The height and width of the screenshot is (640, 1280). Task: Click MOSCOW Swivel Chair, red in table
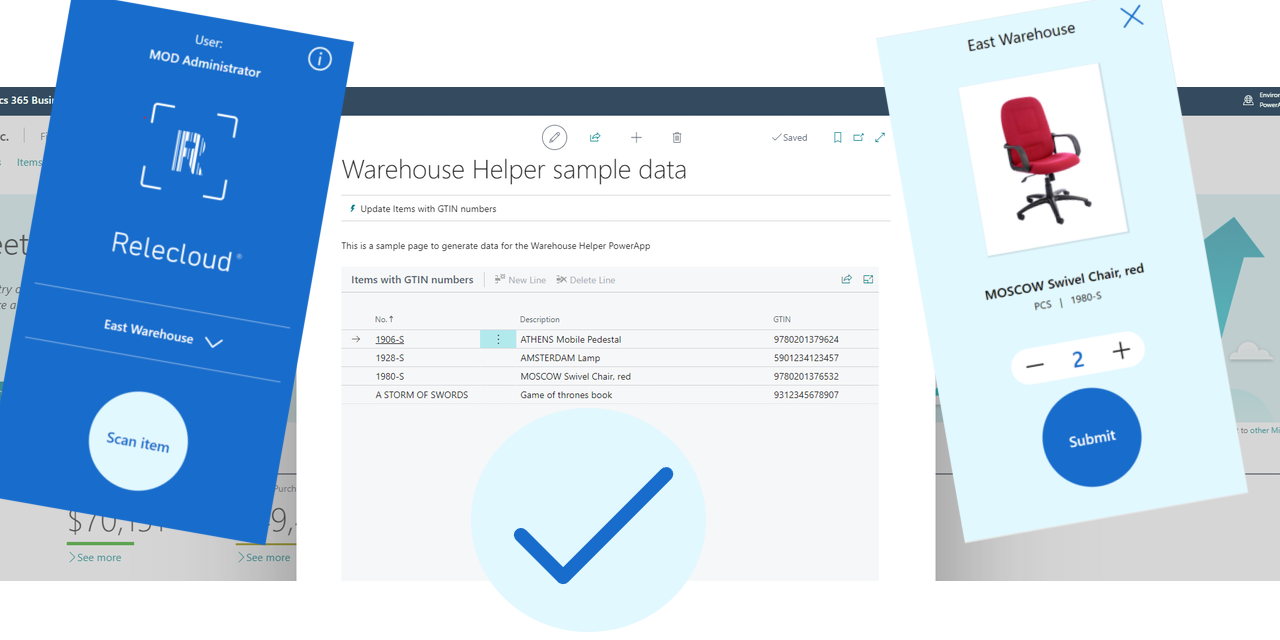click(576, 376)
